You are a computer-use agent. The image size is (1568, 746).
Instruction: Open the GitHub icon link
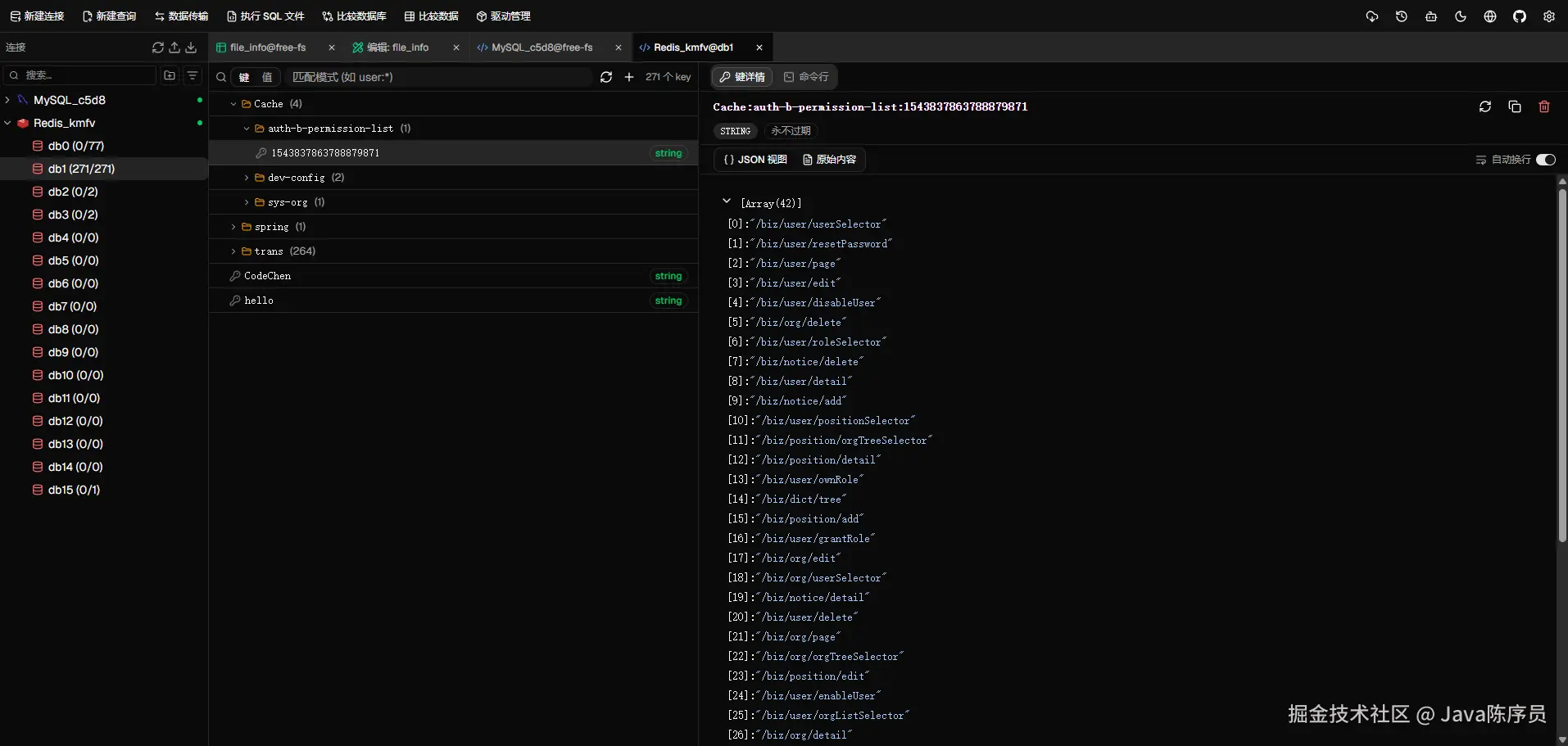pyautogui.click(x=1520, y=16)
